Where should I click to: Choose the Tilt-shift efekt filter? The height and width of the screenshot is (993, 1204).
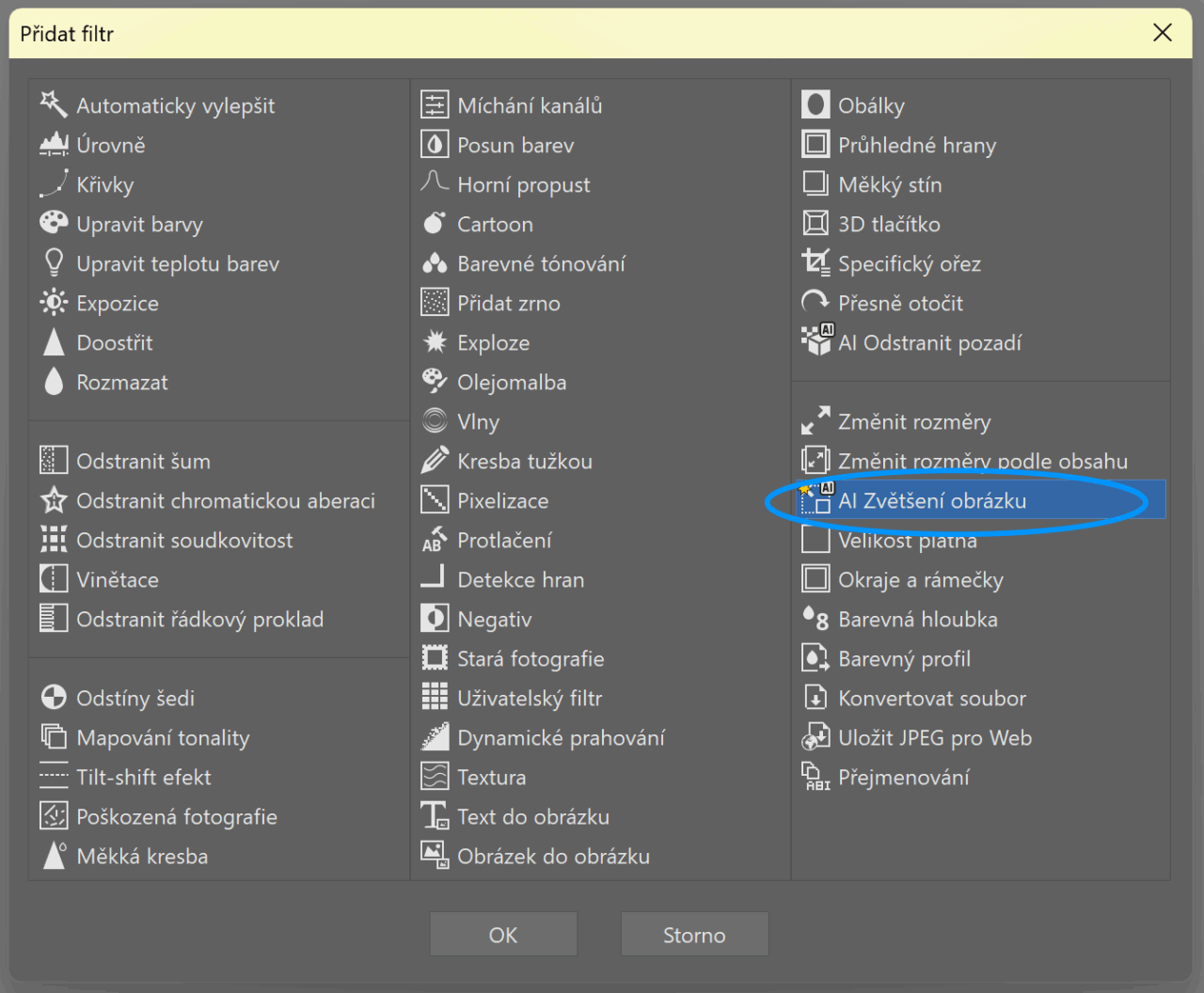point(143,777)
